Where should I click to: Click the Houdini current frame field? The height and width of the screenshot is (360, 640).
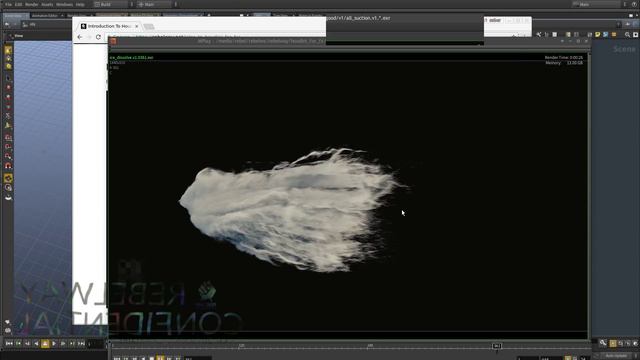[x=97, y=344]
